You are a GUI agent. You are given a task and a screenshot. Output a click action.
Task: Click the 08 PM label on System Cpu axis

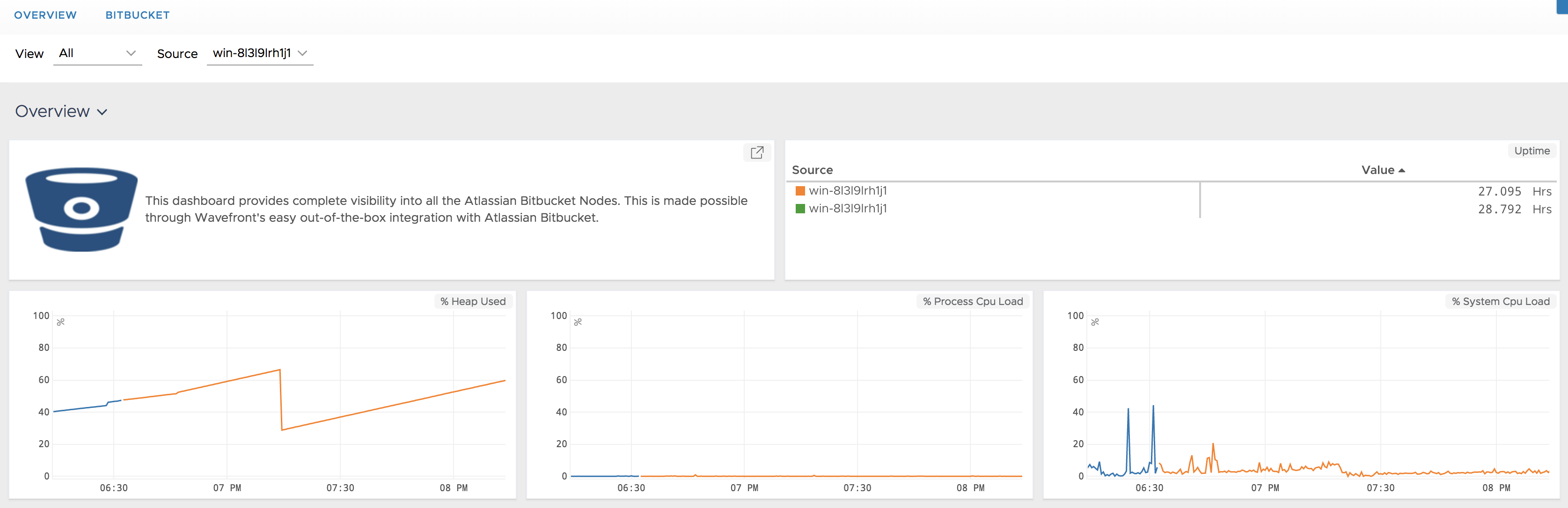coord(1495,488)
